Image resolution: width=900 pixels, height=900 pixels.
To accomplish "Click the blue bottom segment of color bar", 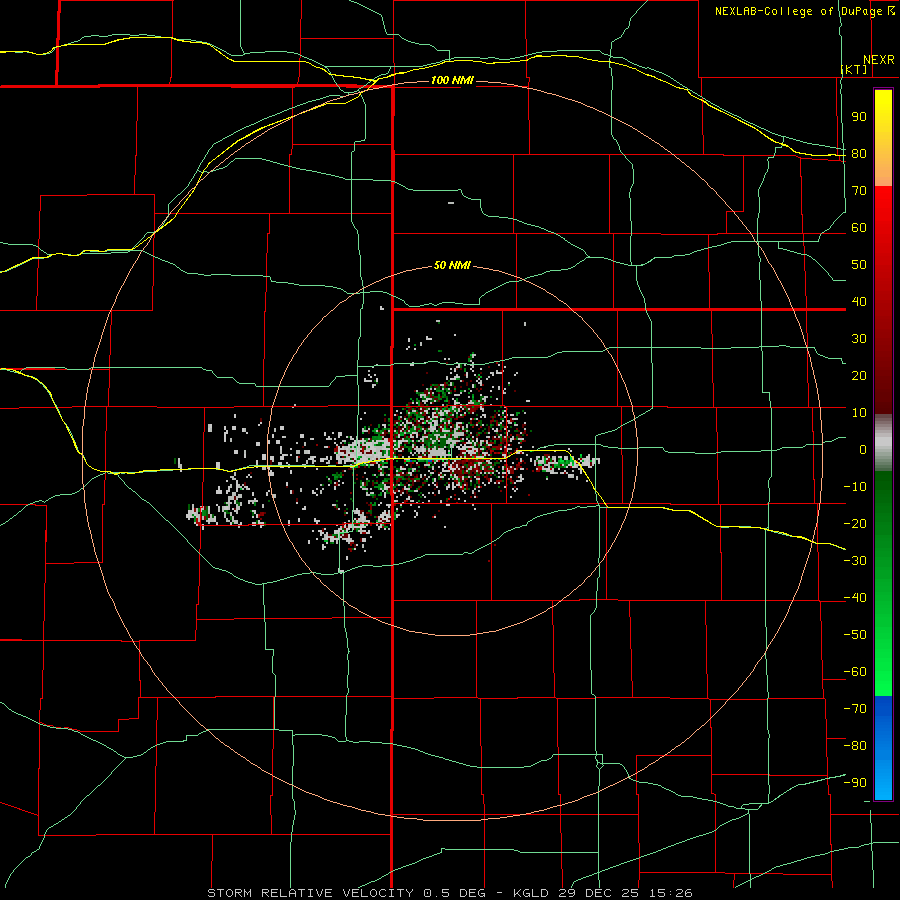I will point(883,748).
